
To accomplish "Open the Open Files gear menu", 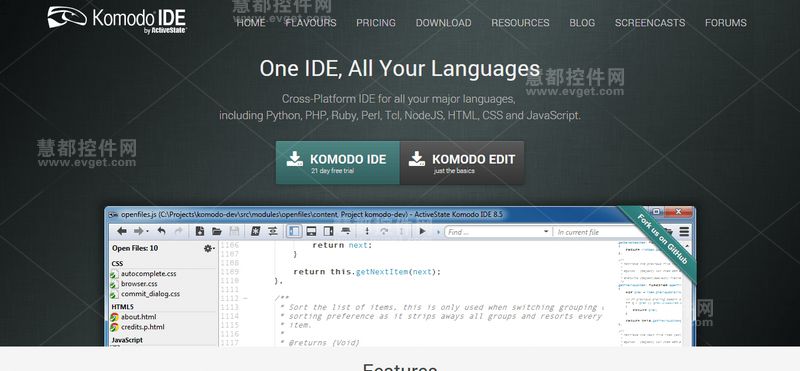I will tap(208, 248).
